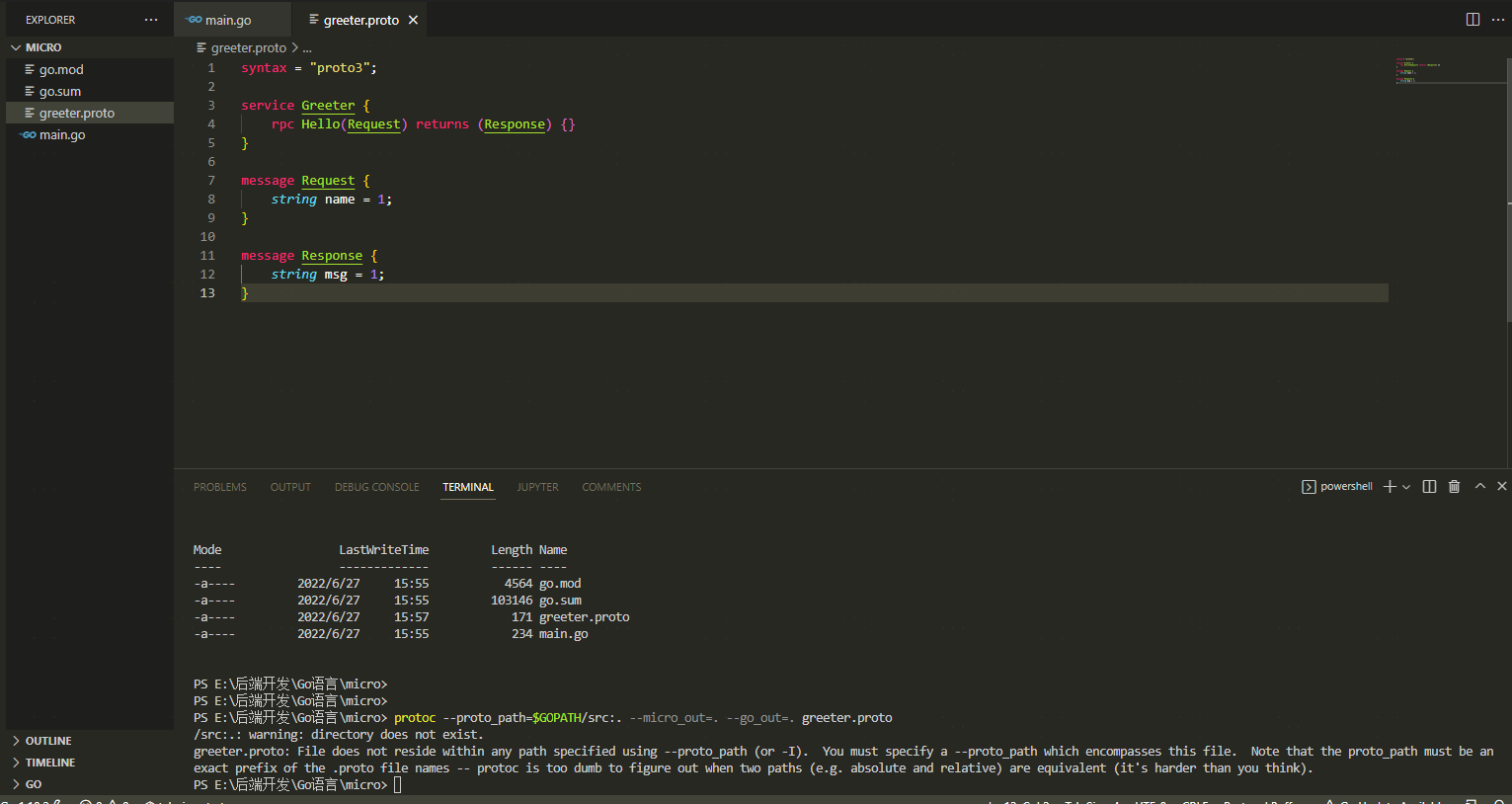The width and height of the screenshot is (1512, 804).
Task: Click the greeter.proto breadcrumb
Action: tap(248, 46)
